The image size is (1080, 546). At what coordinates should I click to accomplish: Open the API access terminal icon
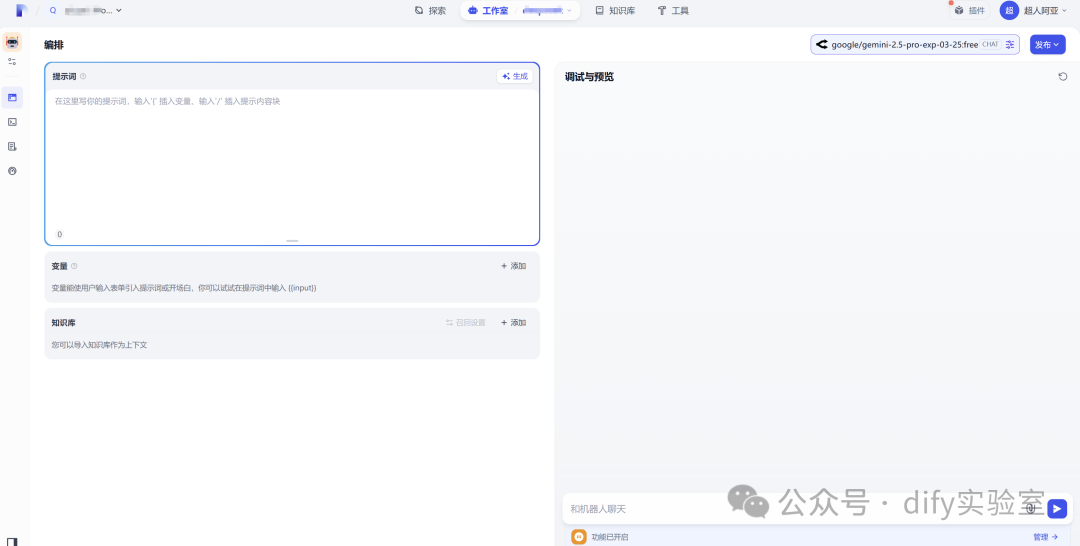(x=12, y=122)
